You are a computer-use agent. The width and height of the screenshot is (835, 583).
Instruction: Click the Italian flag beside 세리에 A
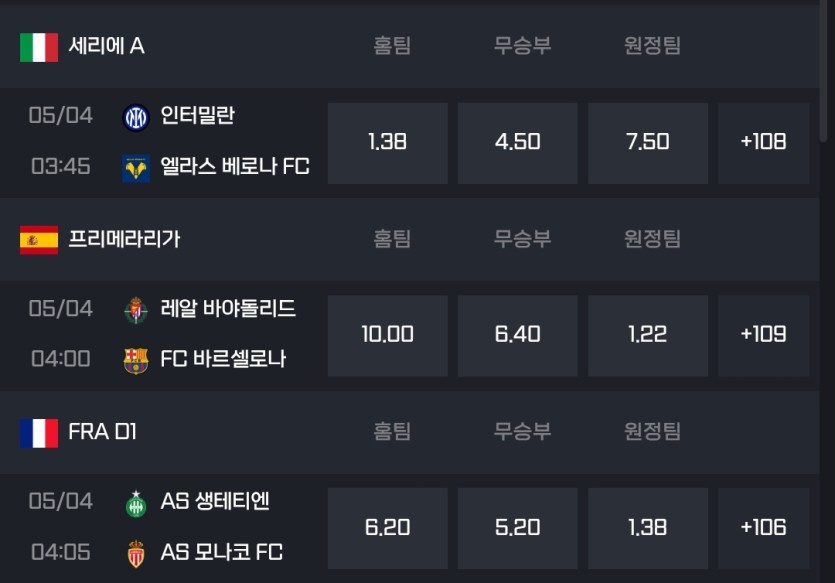[x=39, y=47]
